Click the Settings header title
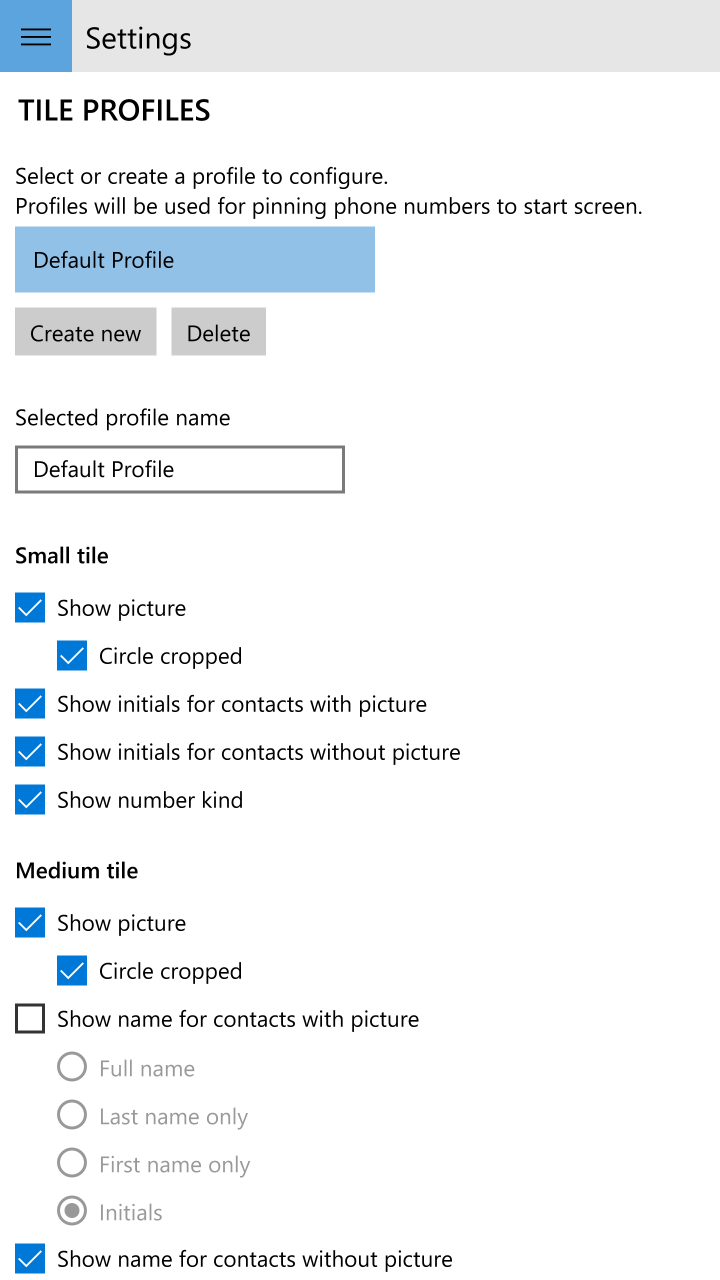 point(138,38)
